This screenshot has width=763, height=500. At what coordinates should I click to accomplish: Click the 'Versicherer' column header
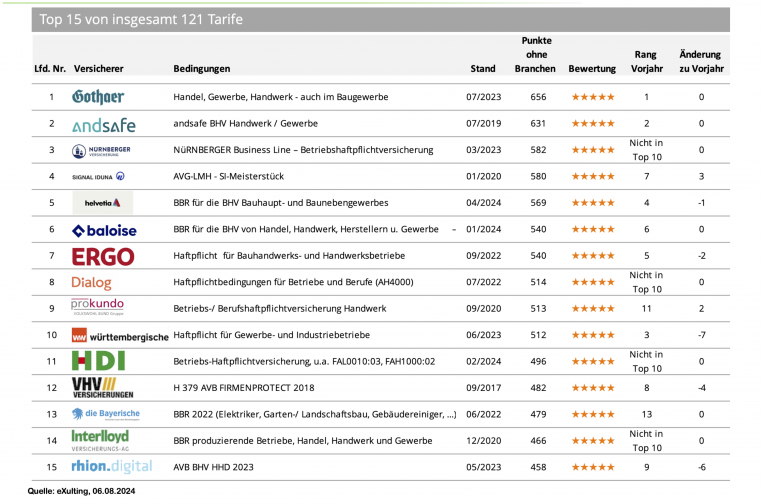(99, 69)
